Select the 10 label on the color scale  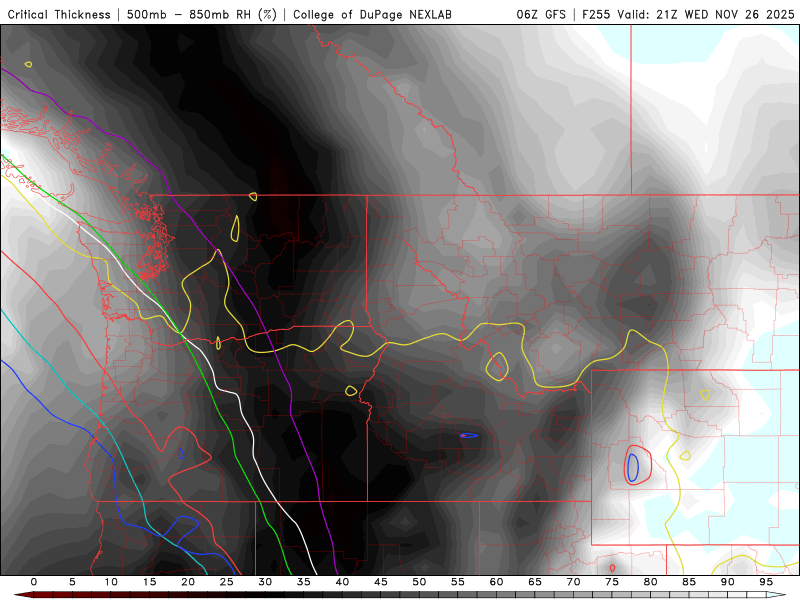click(111, 582)
